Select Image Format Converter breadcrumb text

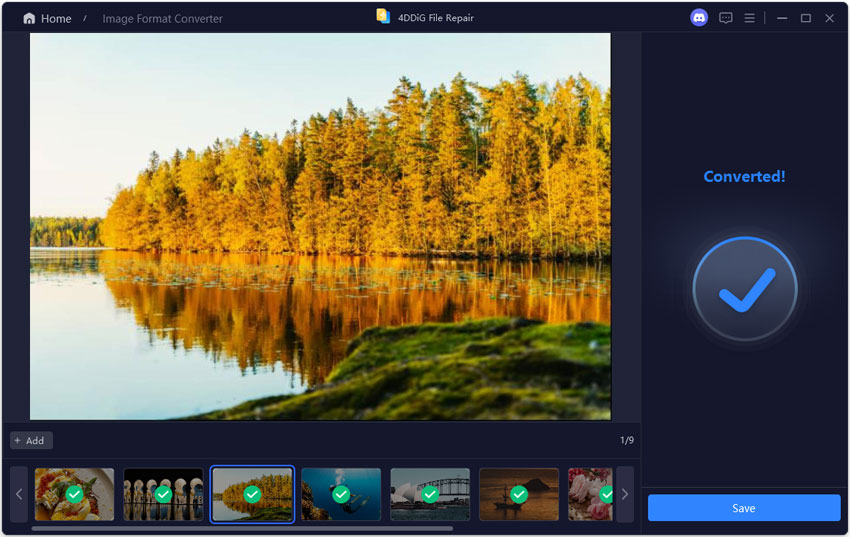point(163,18)
